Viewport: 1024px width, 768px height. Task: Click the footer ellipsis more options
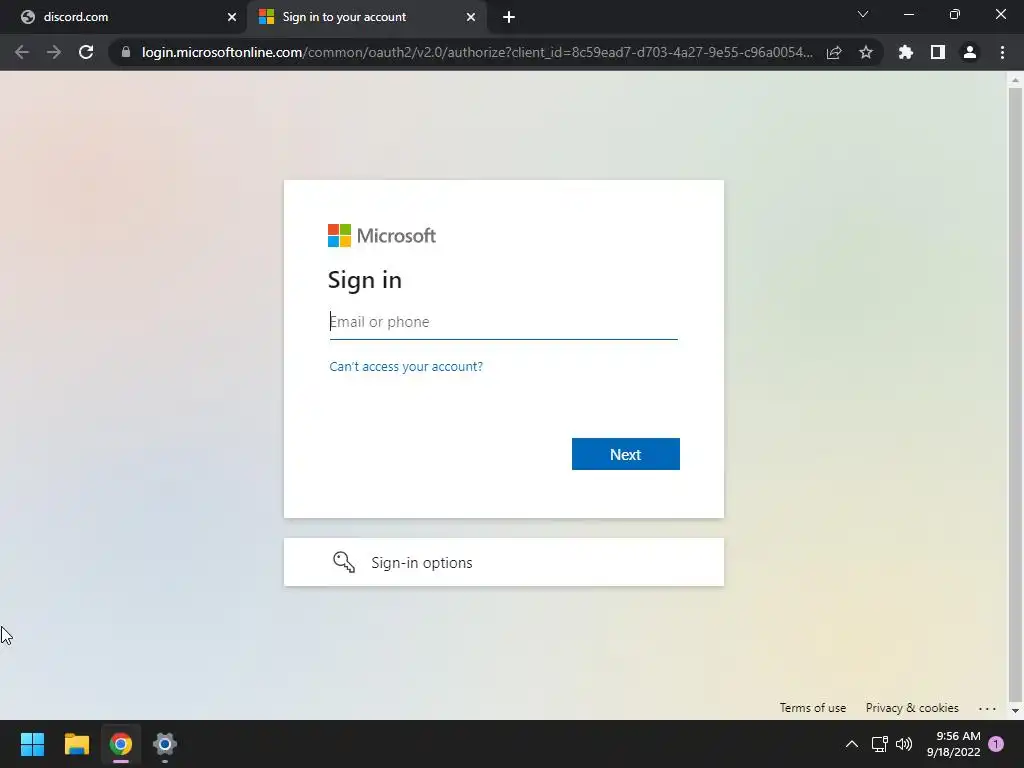tap(987, 708)
